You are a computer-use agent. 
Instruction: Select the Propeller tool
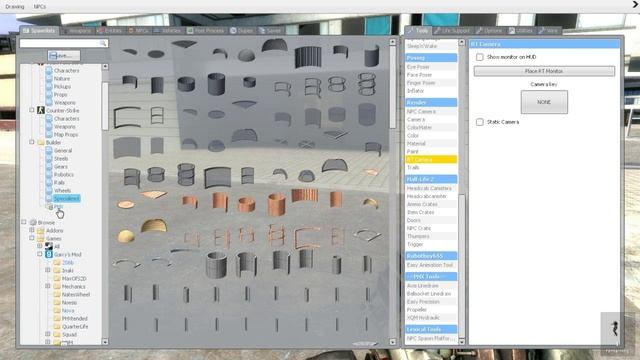pos(431,310)
